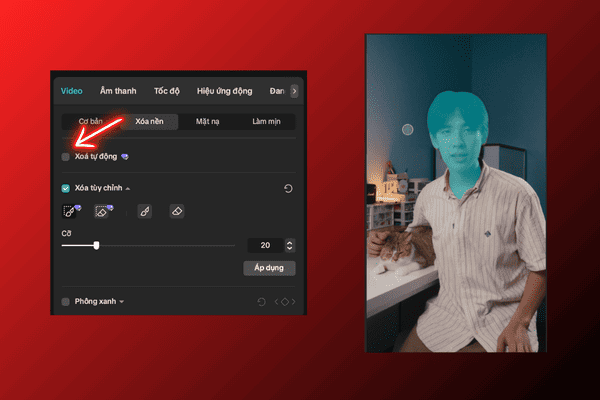Screen dimensions: 600x400
Task: Expand the Phông xanh section arrow
Action: click(121, 301)
